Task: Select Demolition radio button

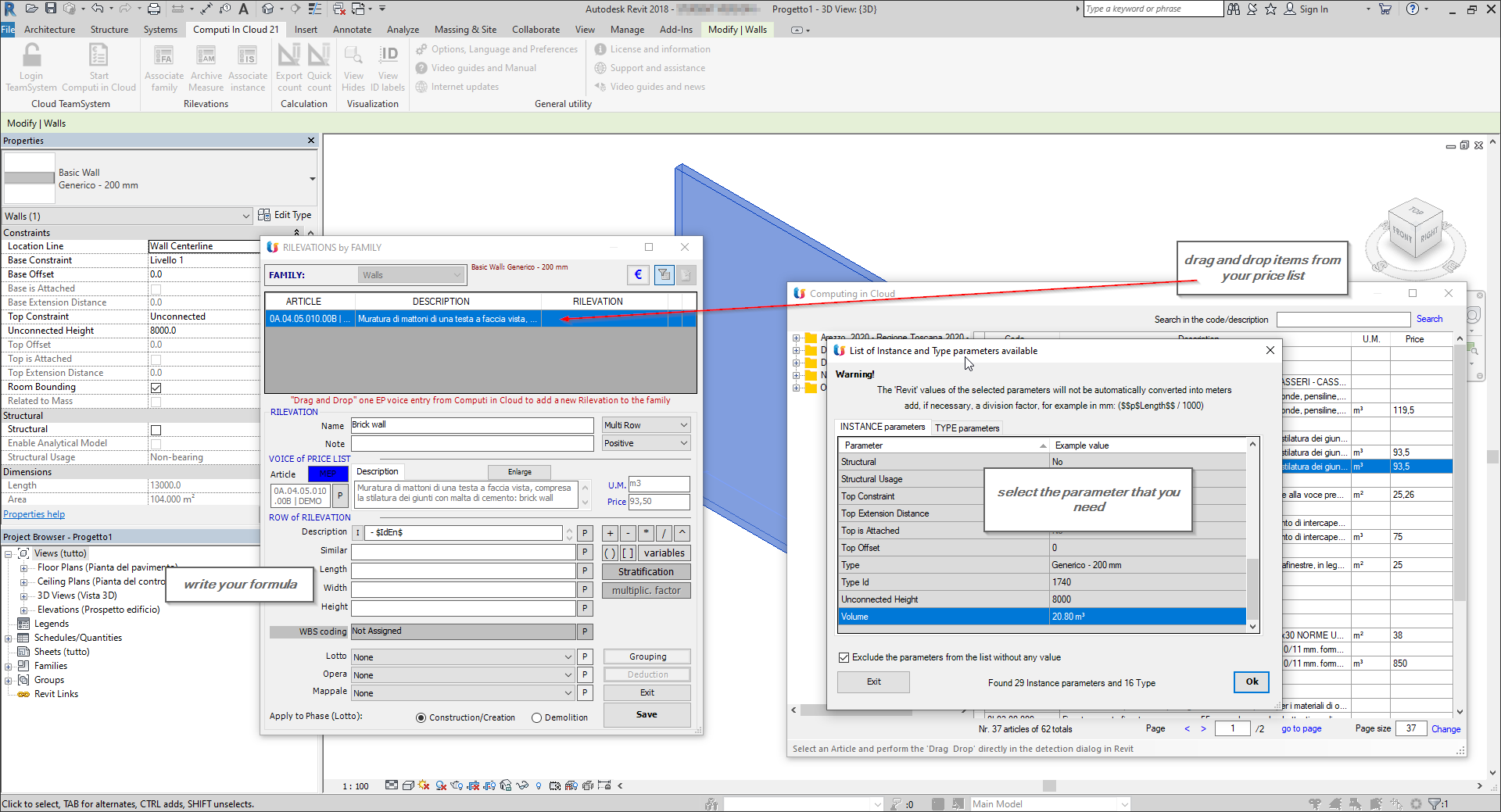Action: click(537, 717)
